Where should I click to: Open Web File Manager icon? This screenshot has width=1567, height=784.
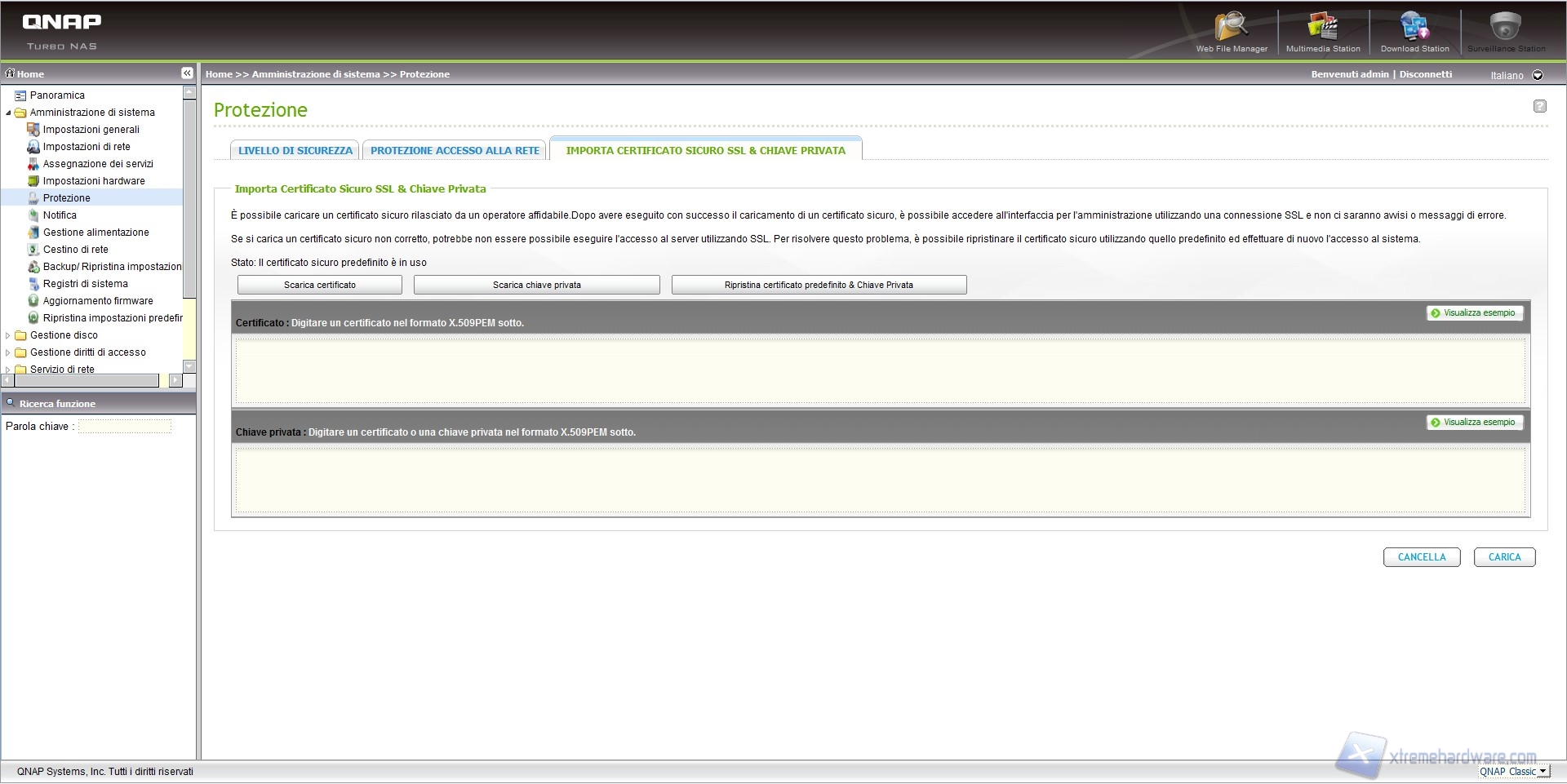[1231, 29]
